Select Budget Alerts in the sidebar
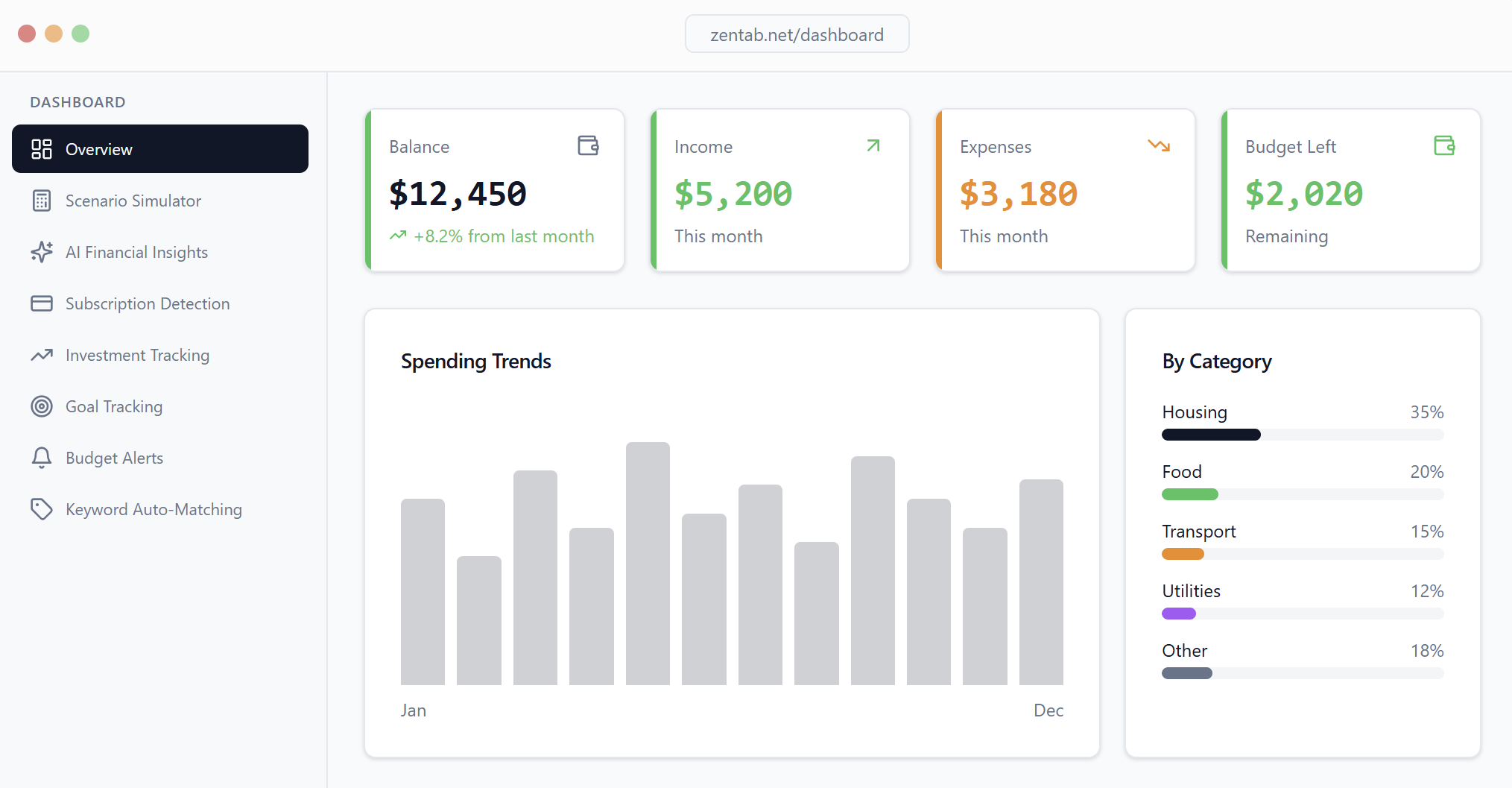 click(x=114, y=458)
